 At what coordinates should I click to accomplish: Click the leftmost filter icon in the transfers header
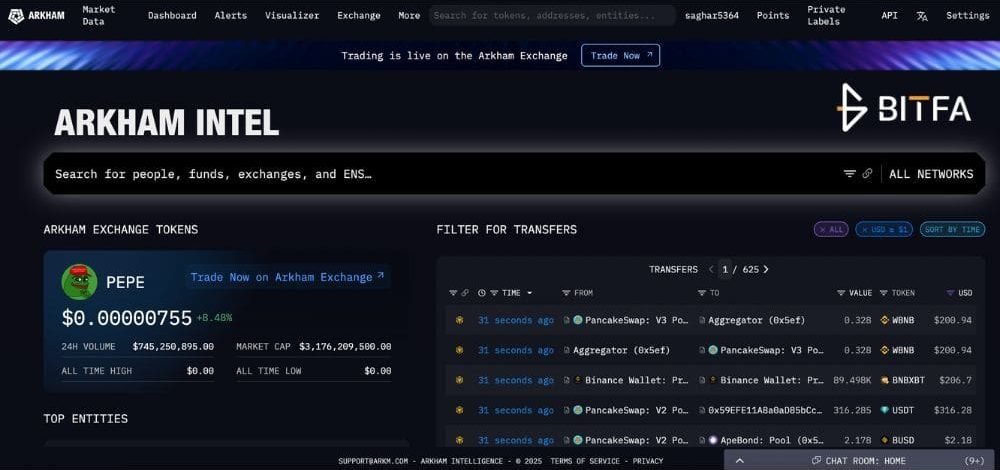(x=453, y=293)
